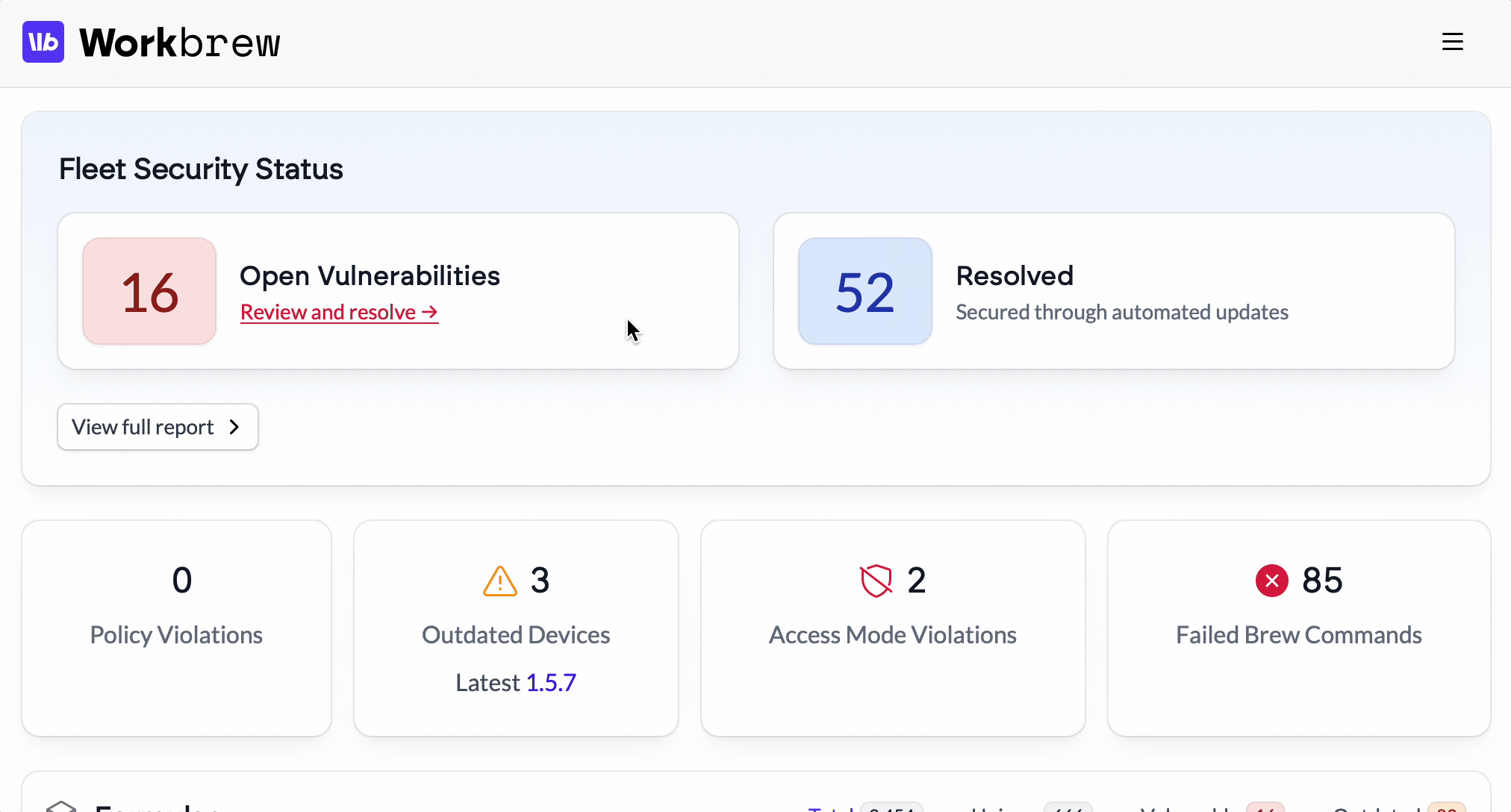Click the Access Mode Violations shield icon
This screenshot has height=812, width=1511.
tap(876, 581)
